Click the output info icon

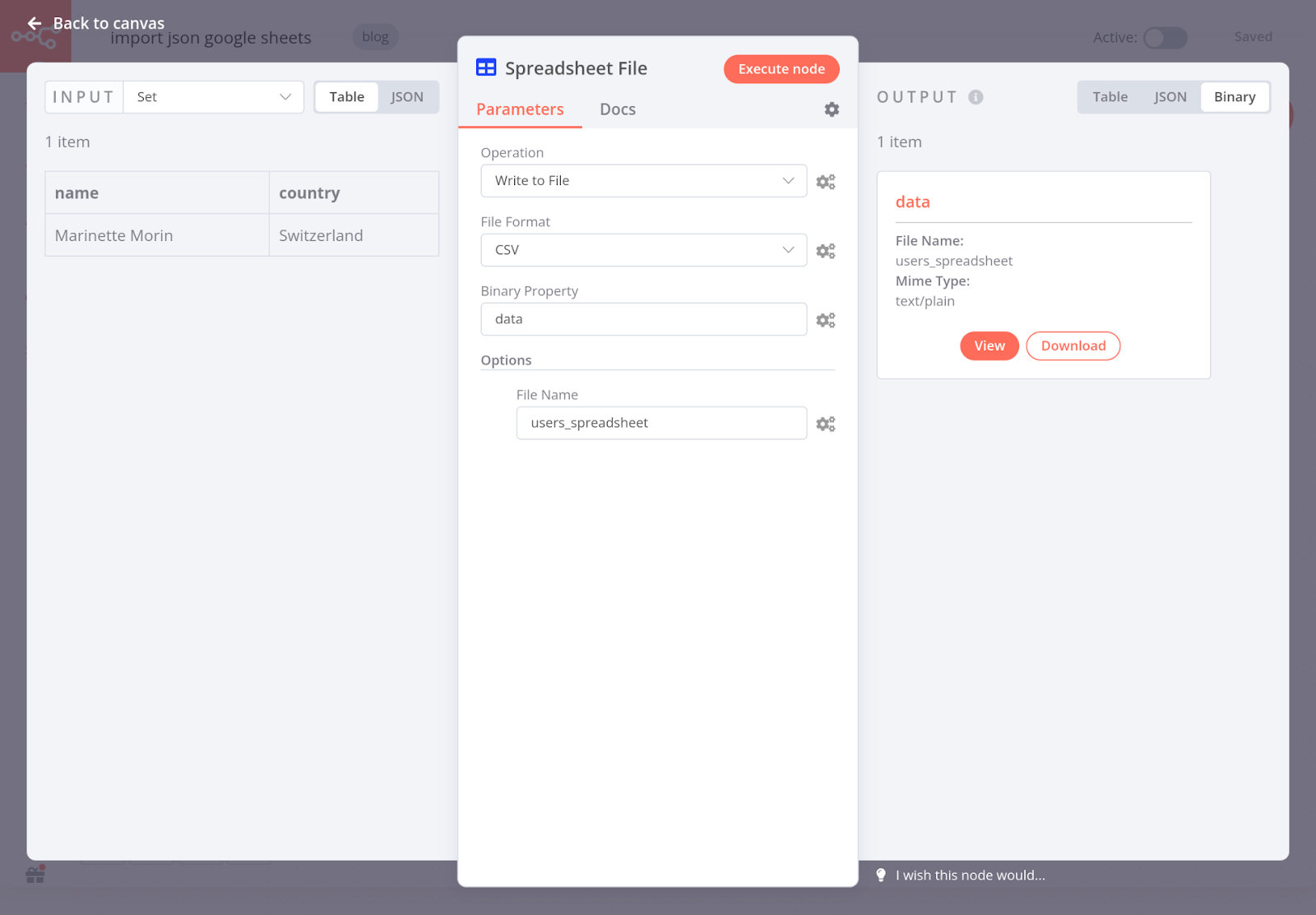[975, 97]
